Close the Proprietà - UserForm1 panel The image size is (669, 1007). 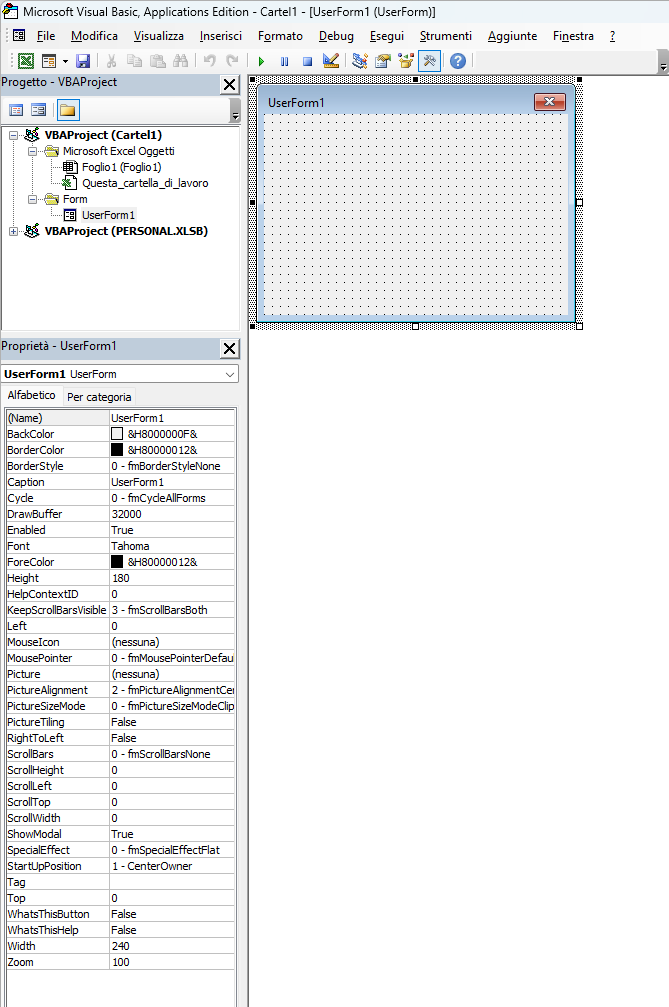(229, 348)
